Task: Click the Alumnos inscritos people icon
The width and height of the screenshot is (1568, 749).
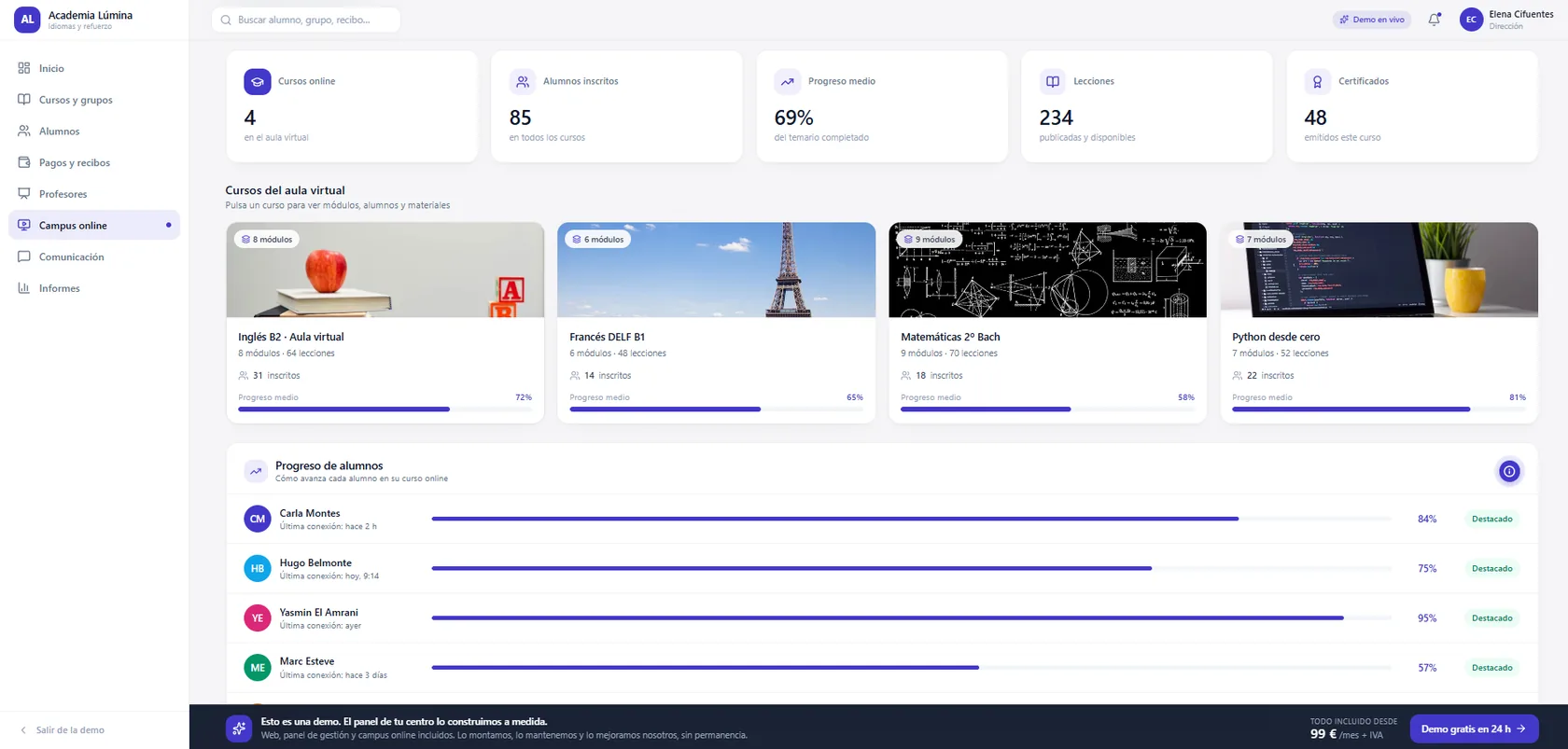Action: tap(523, 82)
